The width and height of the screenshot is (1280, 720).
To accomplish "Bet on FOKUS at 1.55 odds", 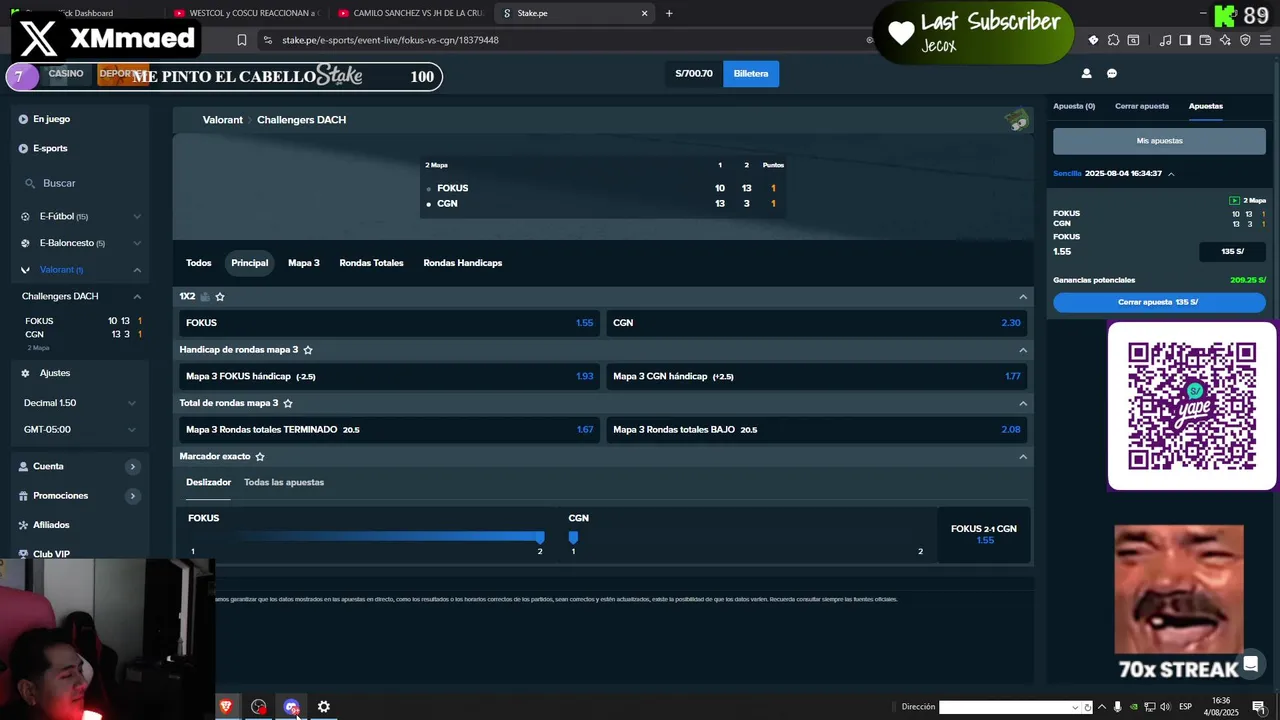I will pos(390,323).
